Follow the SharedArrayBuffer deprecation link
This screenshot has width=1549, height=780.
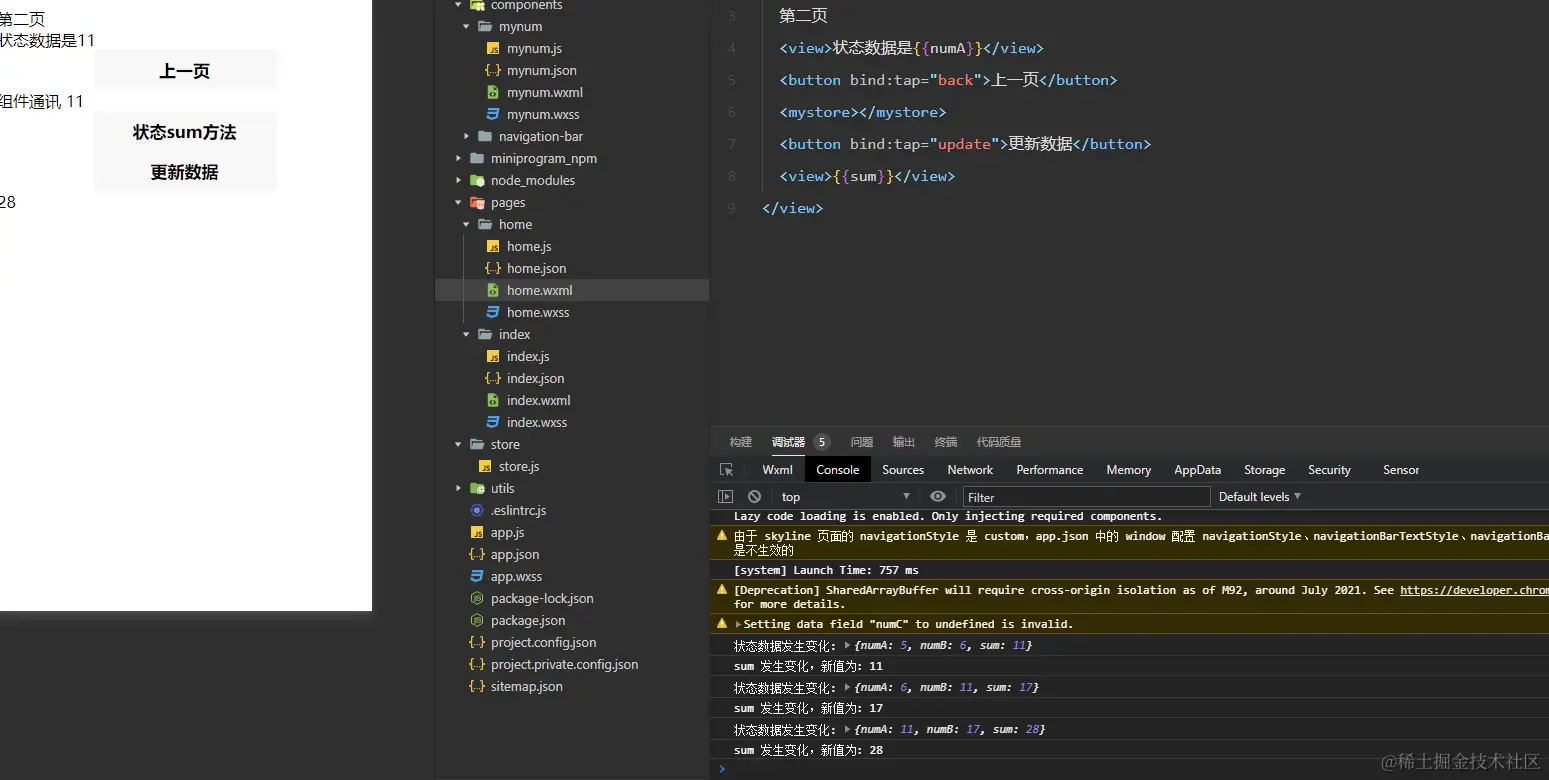tap(1472, 590)
